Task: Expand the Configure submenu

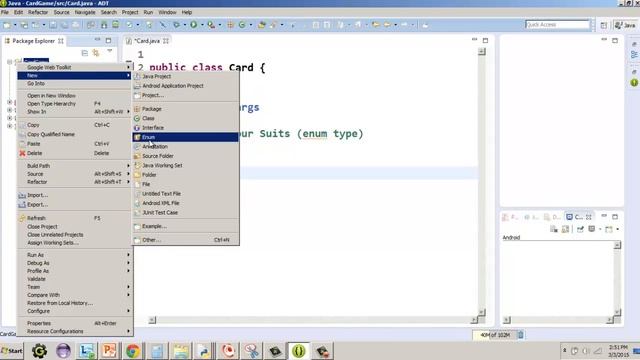Action: click(75, 311)
